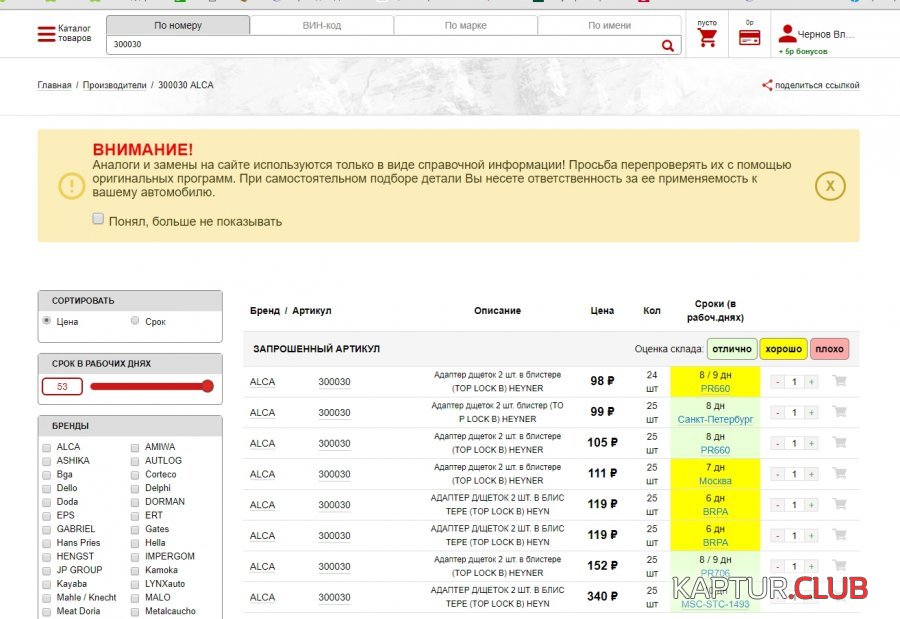
Task: Check the Kayaba brand filter checkbox
Action: point(46,585)
